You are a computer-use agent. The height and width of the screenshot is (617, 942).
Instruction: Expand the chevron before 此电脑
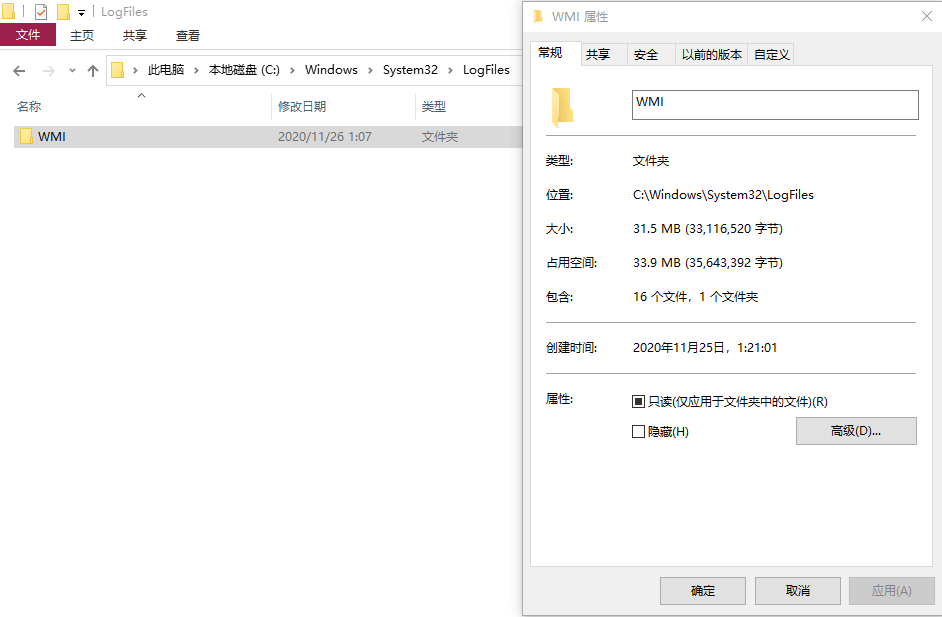pyautogui.click(x=135, y=70)
